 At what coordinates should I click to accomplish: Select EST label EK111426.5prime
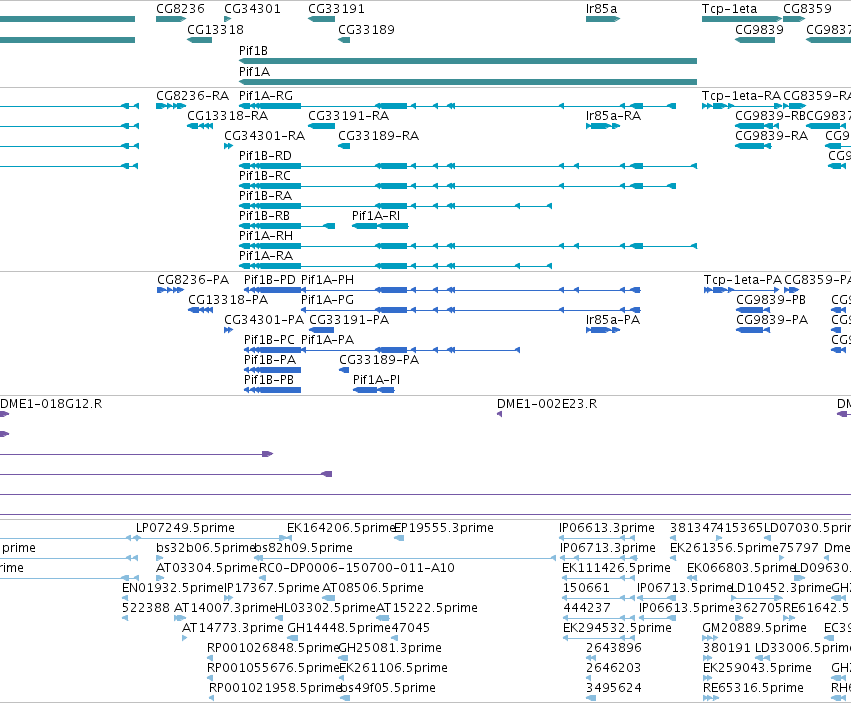click(x=616, y=568)
